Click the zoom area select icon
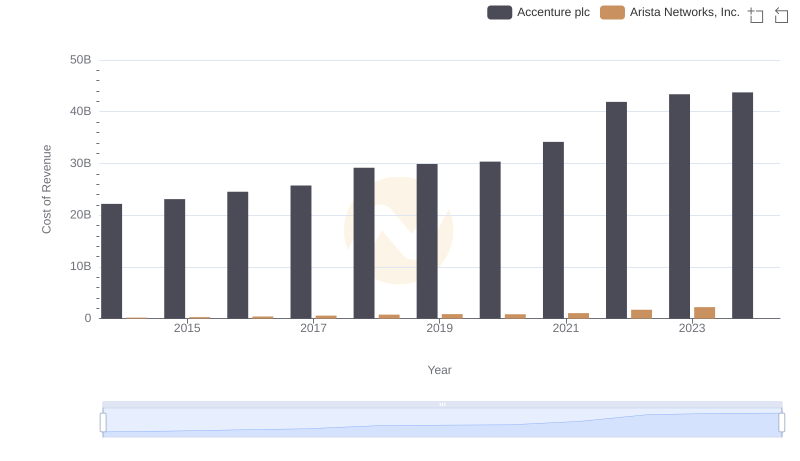The width and height of the screenshot is (800, 461). [756, 15]
